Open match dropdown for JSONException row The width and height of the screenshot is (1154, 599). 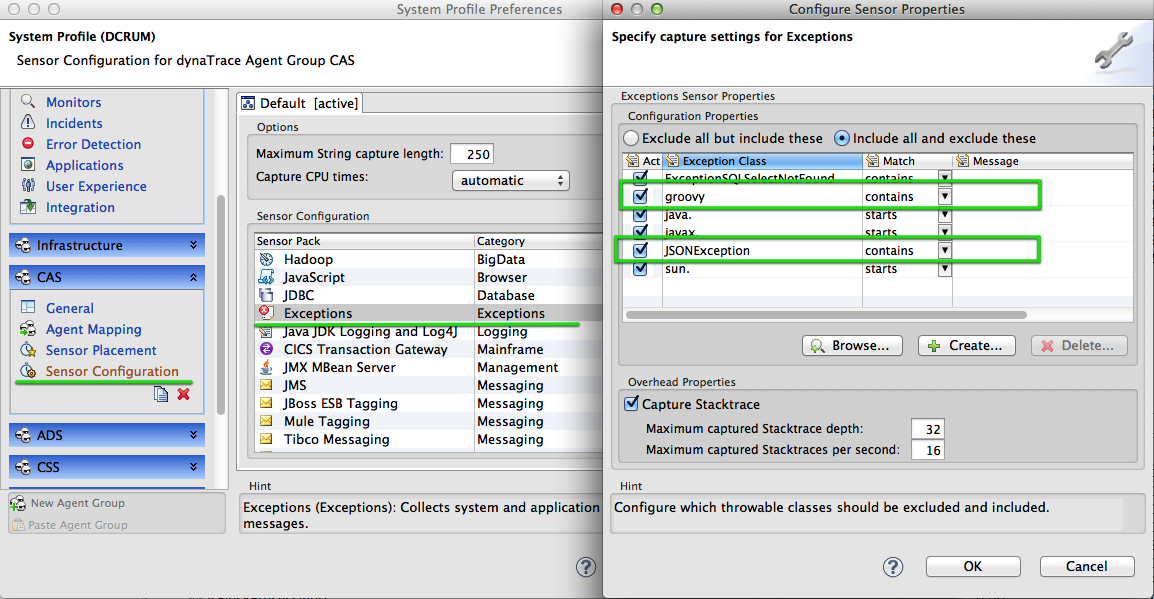[x=945, y=250]
